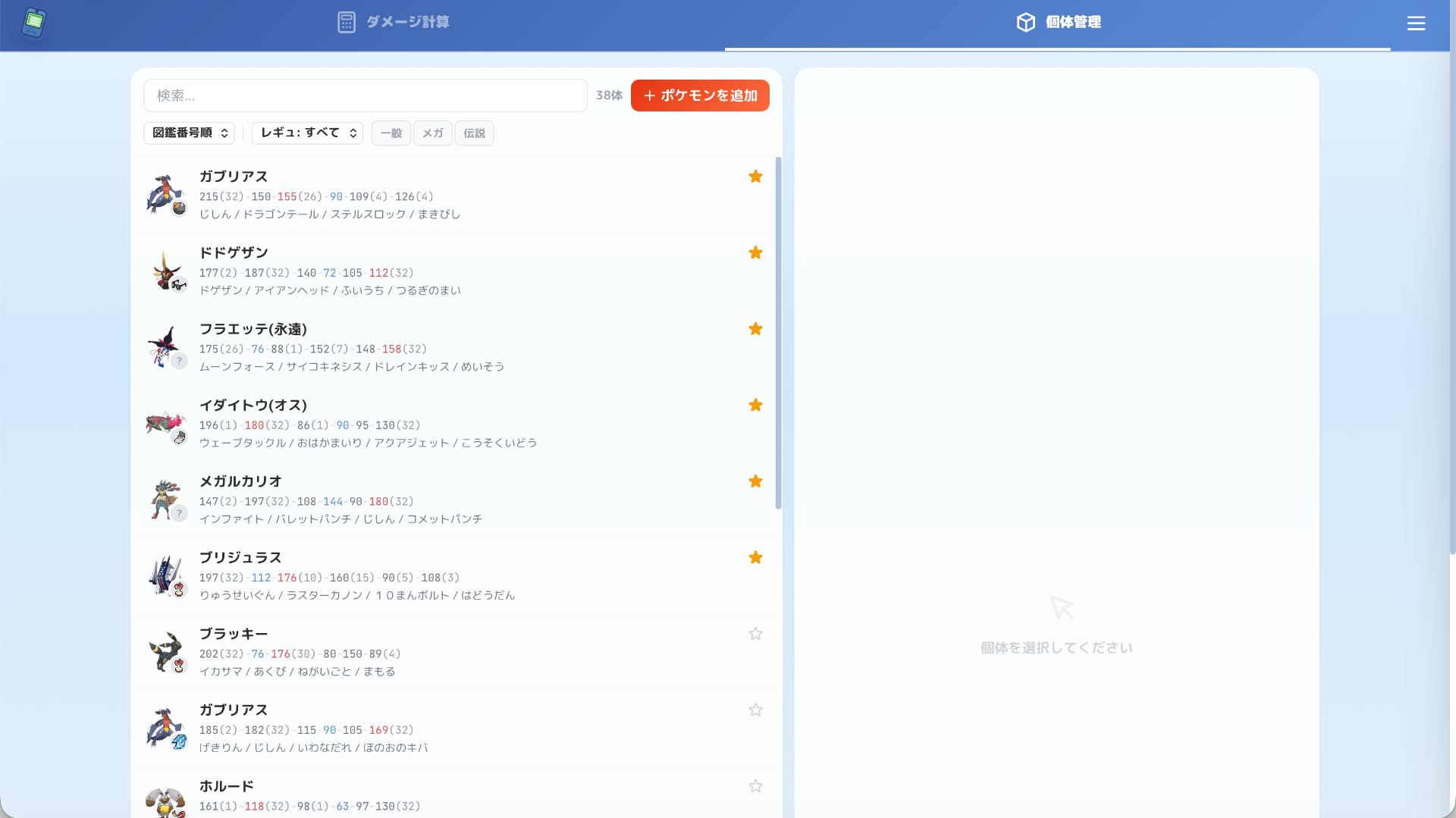
Task: Select the ブリジュラス name text
Action: 240,557
